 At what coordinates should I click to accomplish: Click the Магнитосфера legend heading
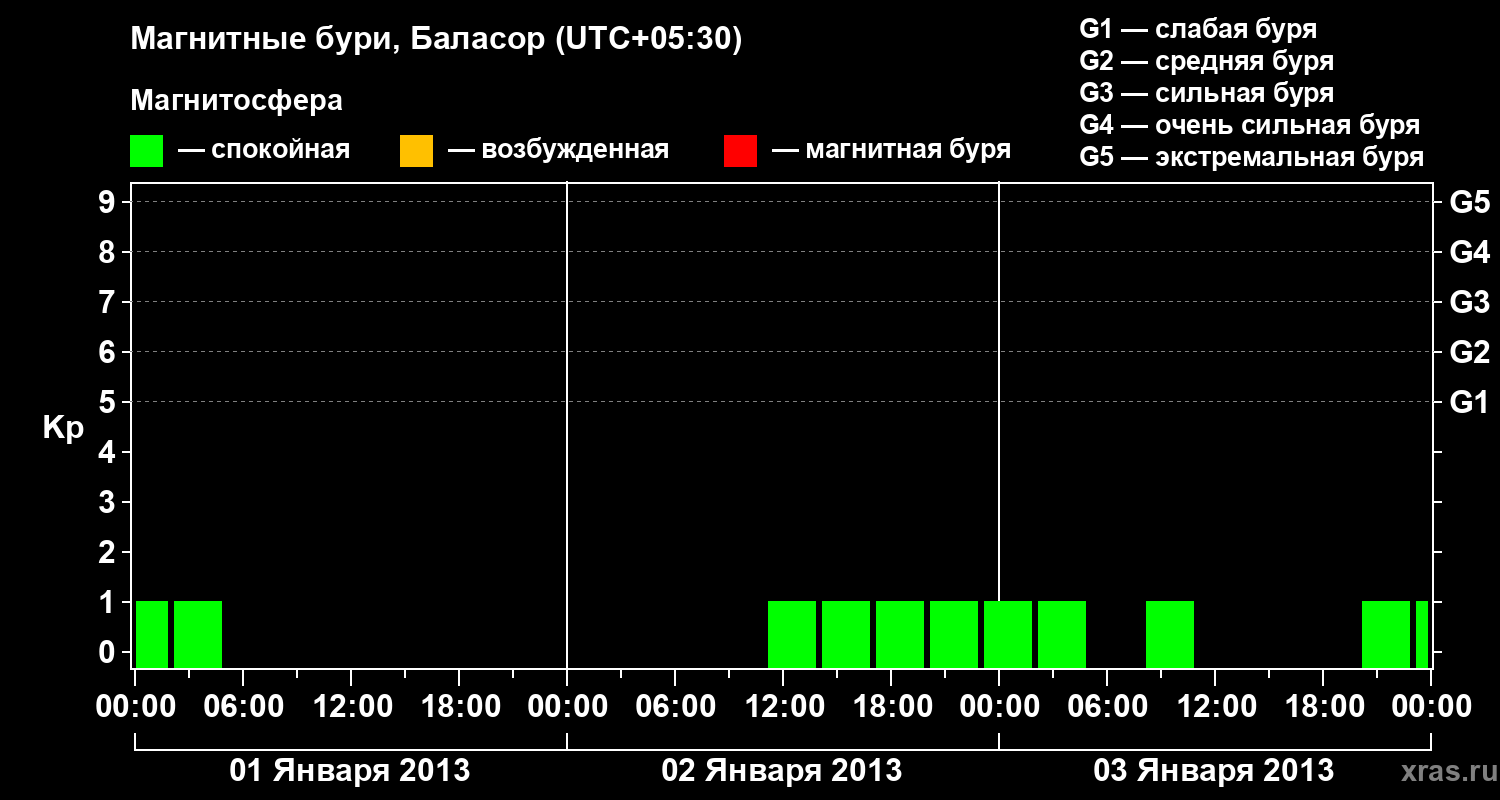[236, 101]
